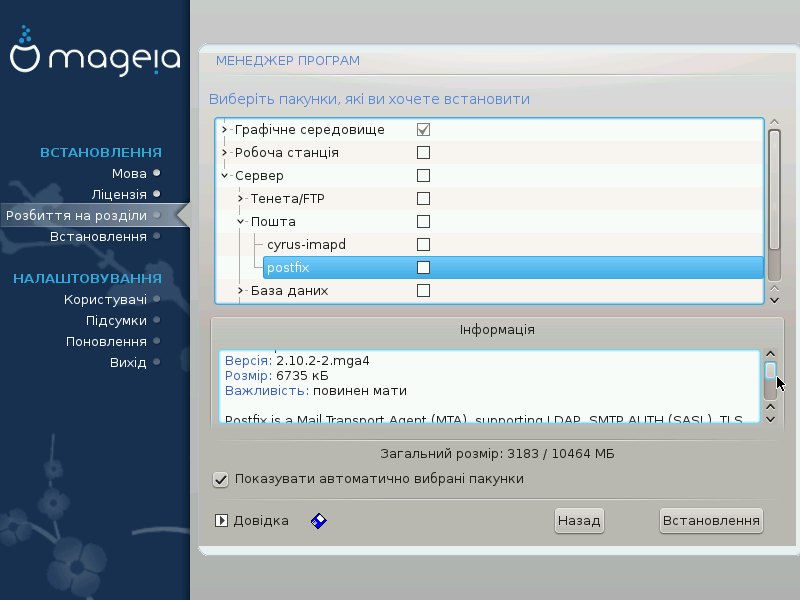Click the blue floppy disk save/load icon
Image resolution: width=800 pixels, height=600 pixels.
tap(319, 521)
